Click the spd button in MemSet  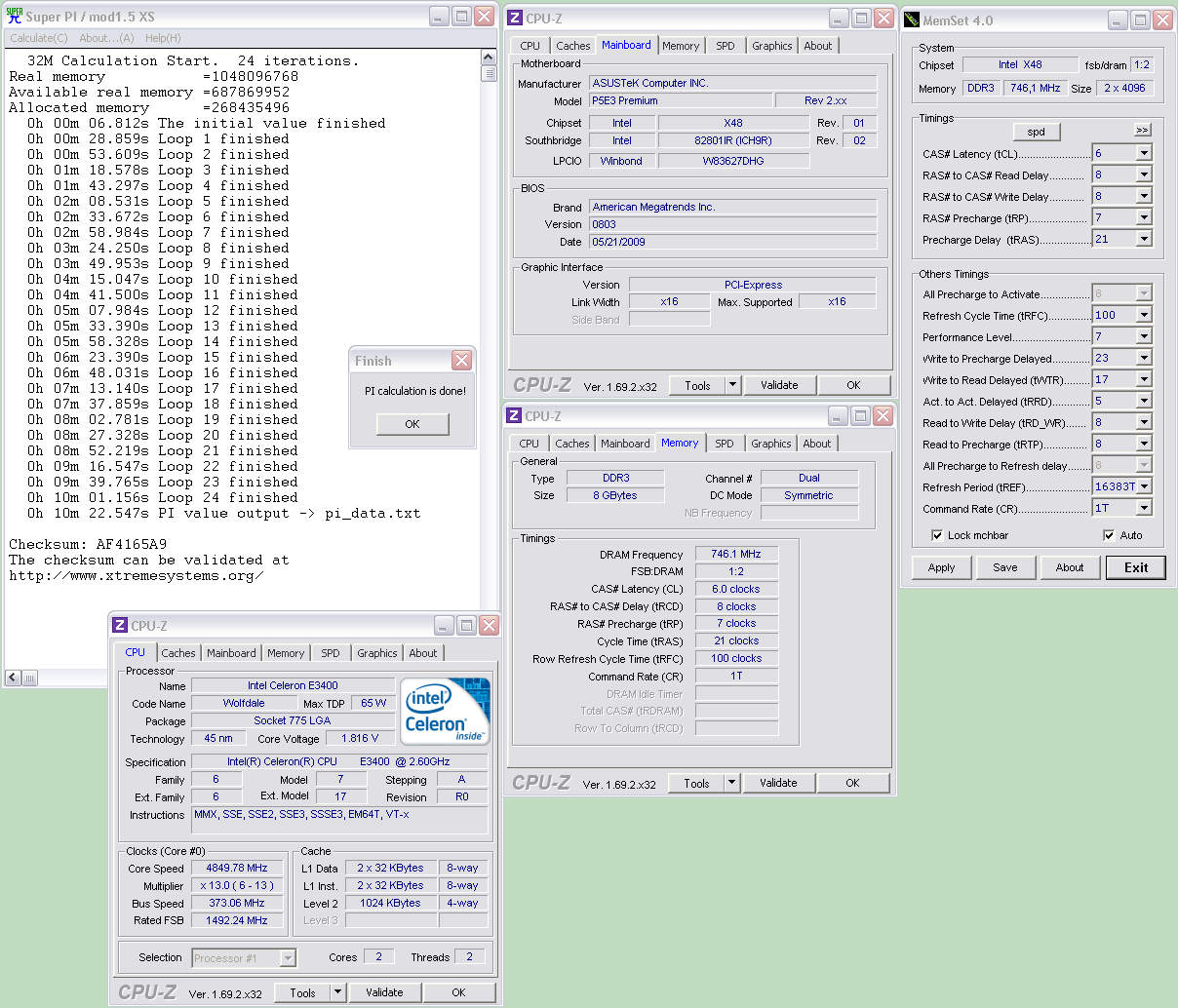coord(1037,132)
